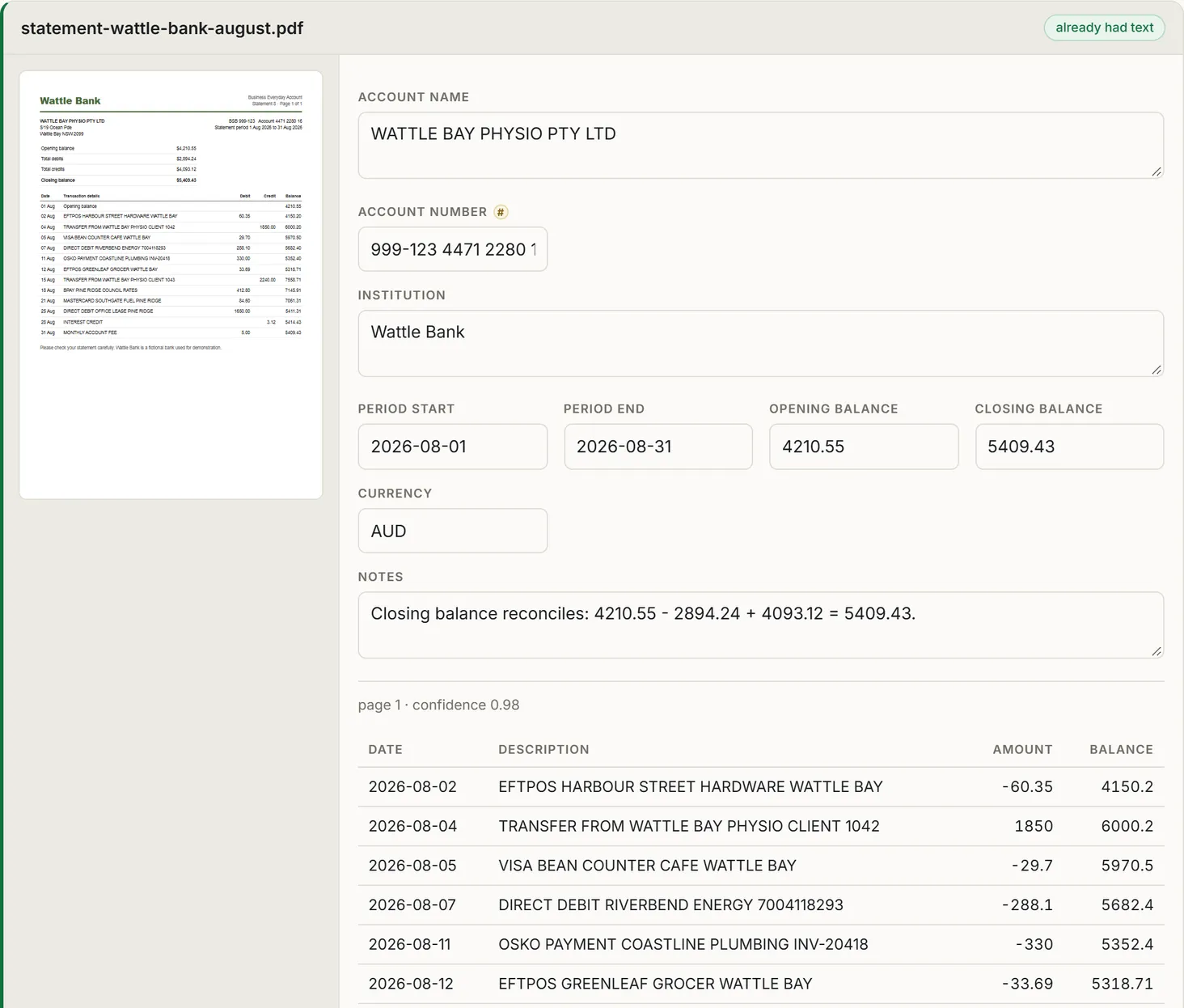The height and width of the screenshot is (1008, 1184).
Task: Click the amount cell 1850
Action: coord(1034,826)
